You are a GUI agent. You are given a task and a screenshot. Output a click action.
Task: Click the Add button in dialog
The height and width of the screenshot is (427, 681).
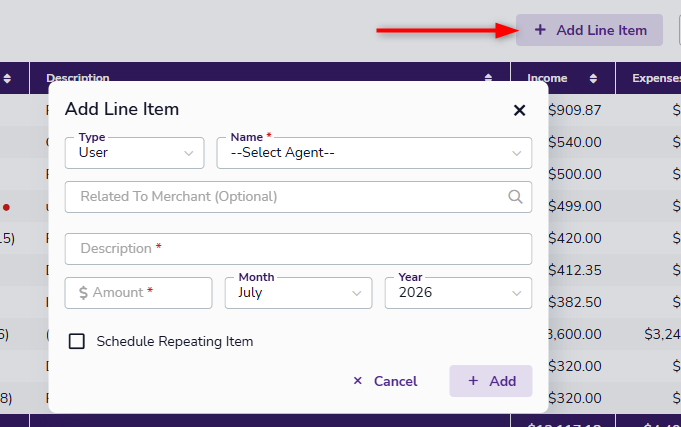491,381
